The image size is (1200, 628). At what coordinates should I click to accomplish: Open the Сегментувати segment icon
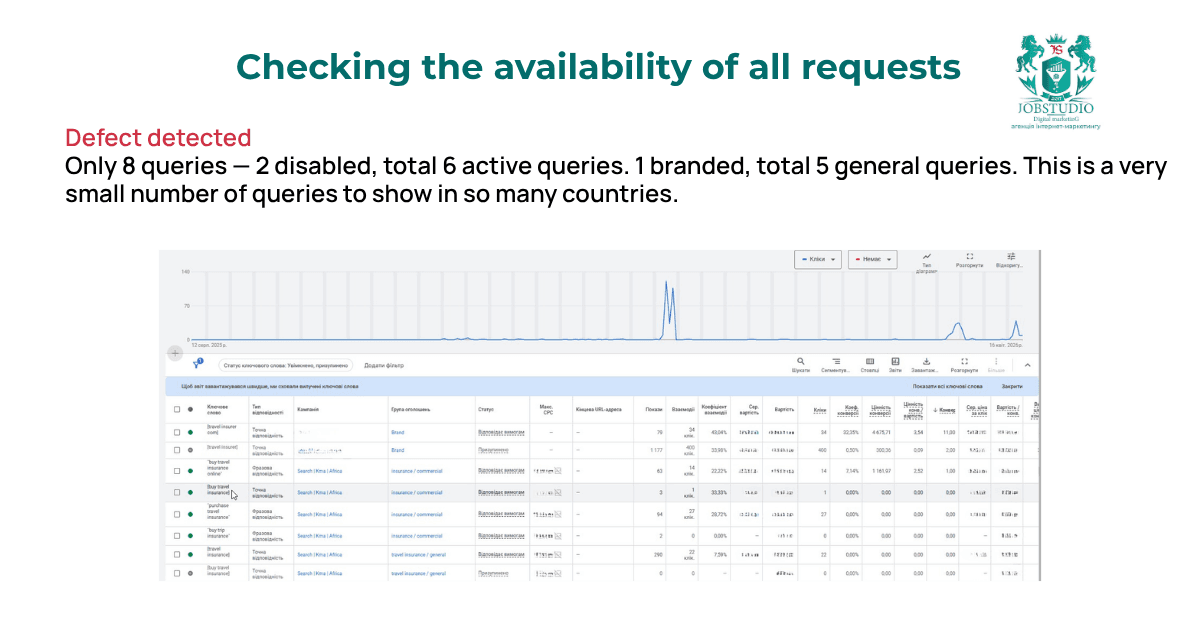click(836, 361)
